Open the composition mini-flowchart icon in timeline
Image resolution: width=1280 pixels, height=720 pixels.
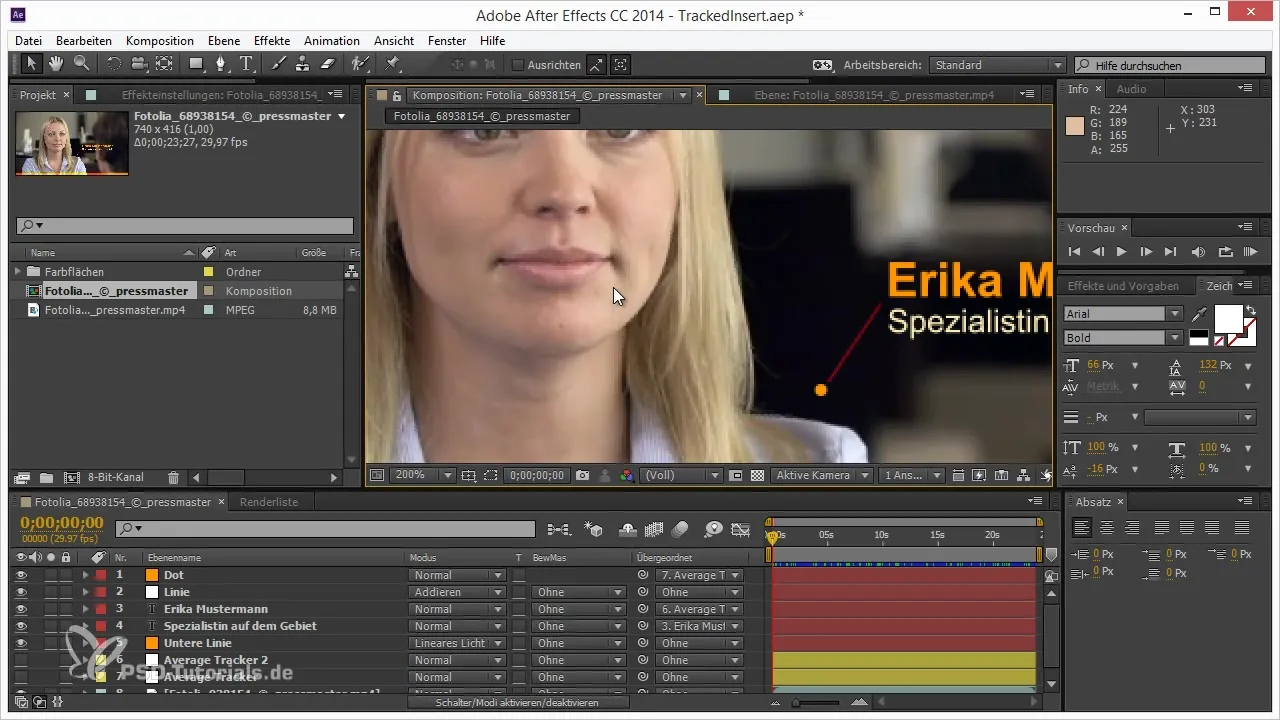click(559, 528)
